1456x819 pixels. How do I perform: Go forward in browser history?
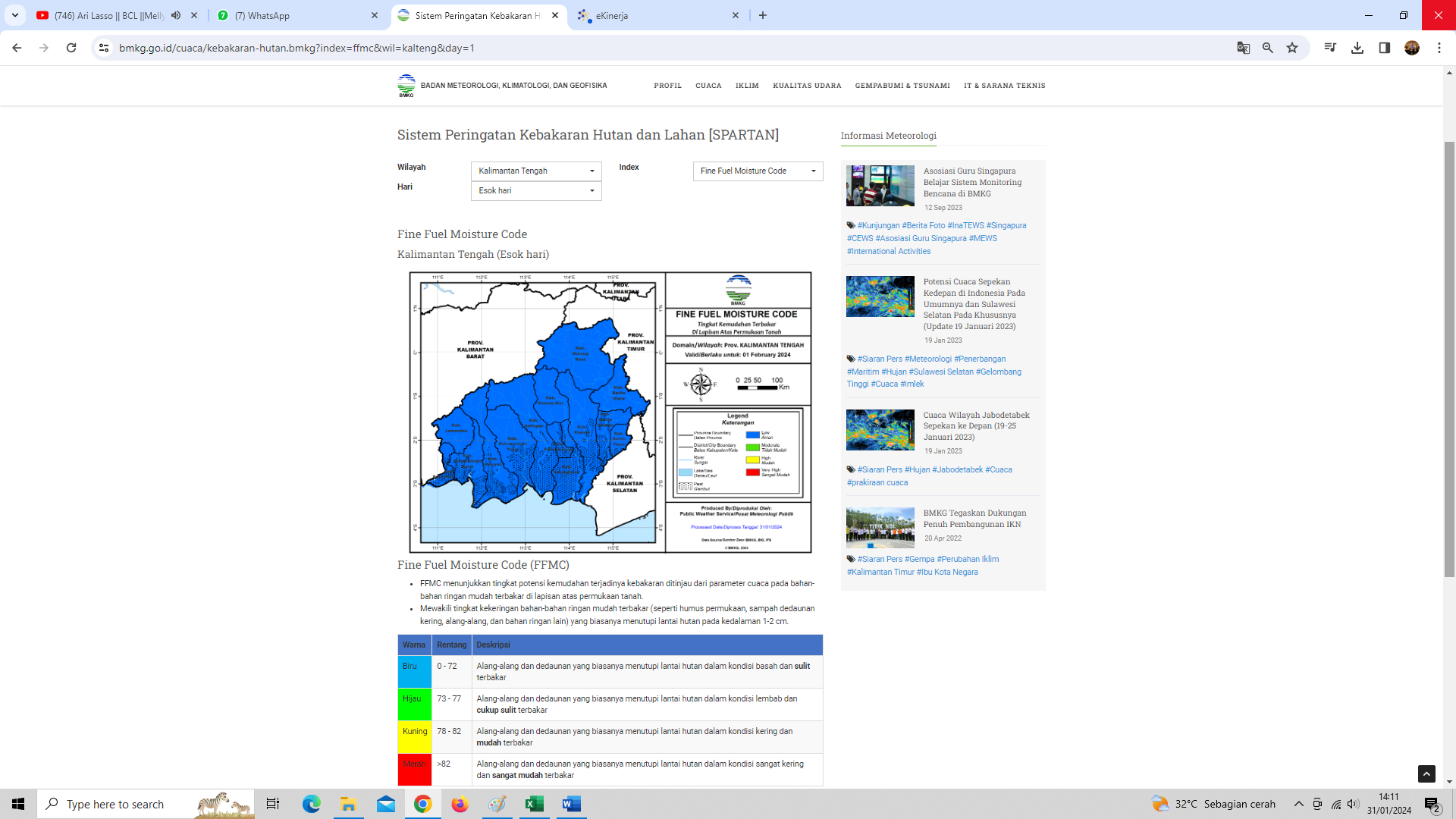(x=44, y=48)
